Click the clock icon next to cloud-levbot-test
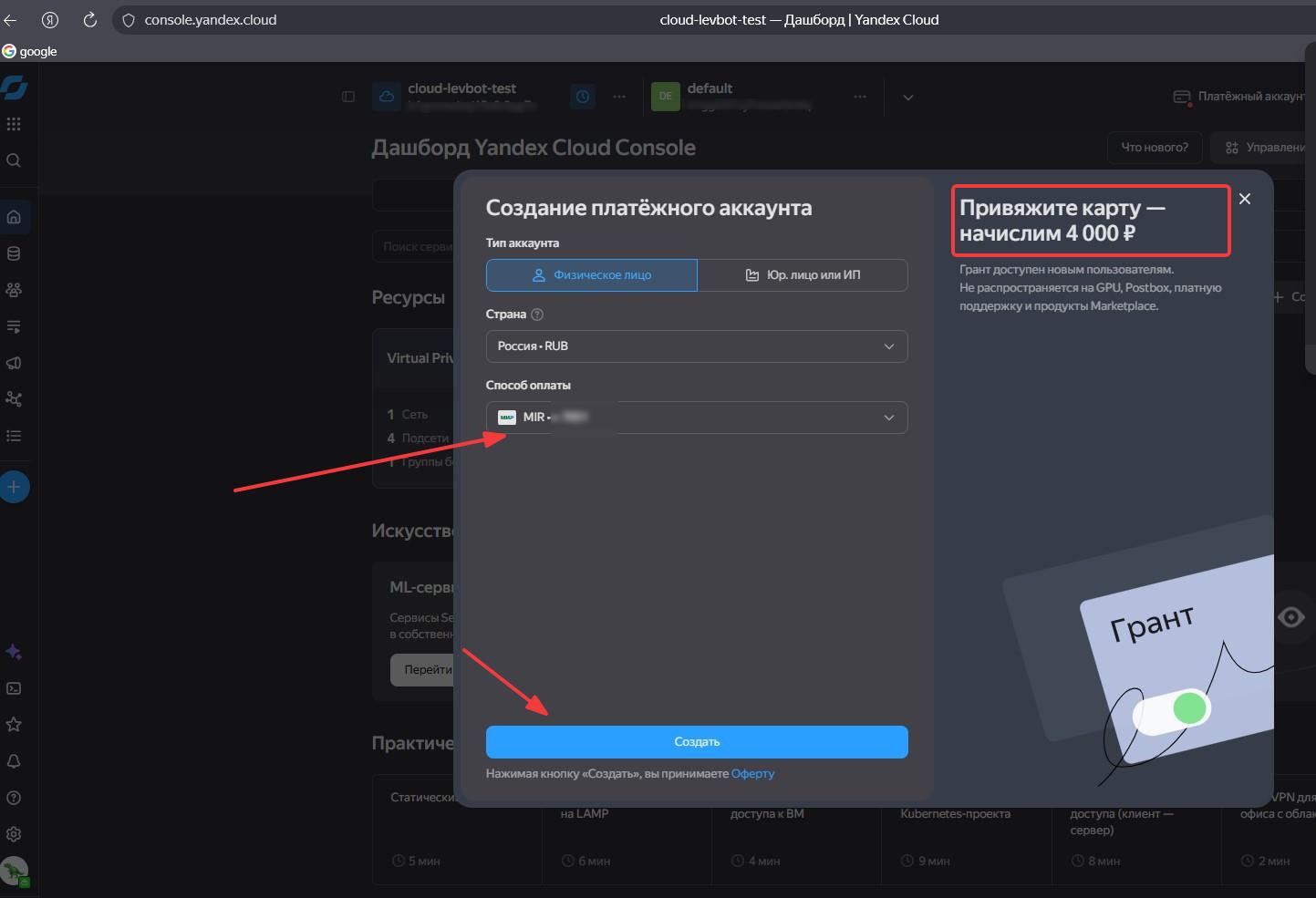 point(583,97)
